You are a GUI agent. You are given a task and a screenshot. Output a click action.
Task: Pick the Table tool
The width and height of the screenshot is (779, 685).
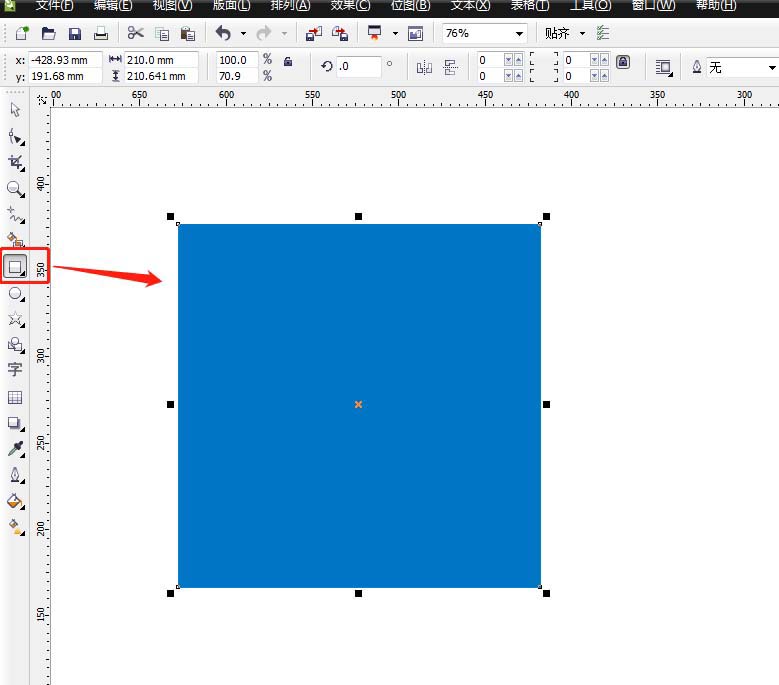[15, 397]
